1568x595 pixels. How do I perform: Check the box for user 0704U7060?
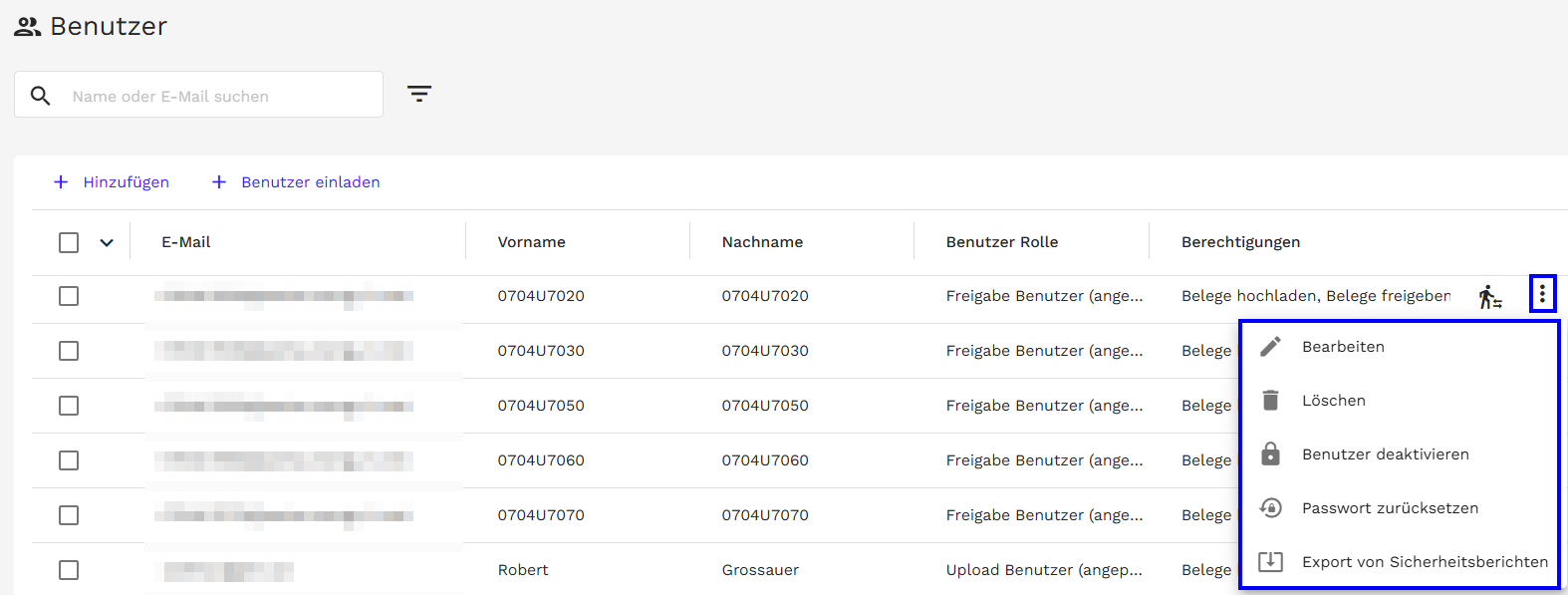coord(69,460)
